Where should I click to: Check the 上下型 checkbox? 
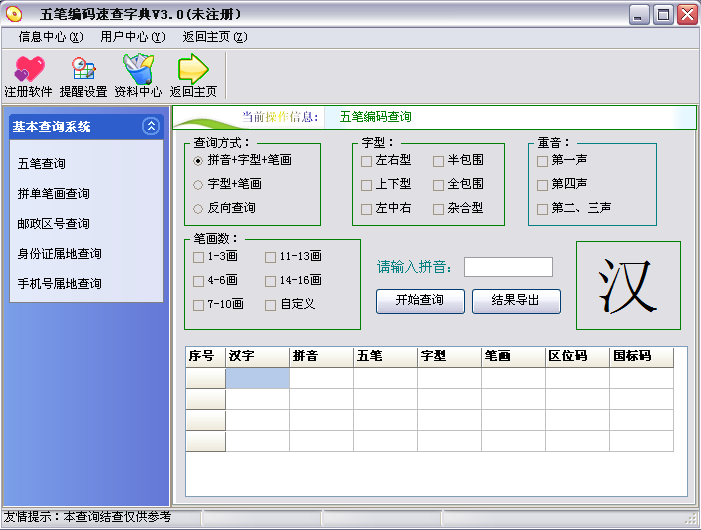click(x=366, y=185)
